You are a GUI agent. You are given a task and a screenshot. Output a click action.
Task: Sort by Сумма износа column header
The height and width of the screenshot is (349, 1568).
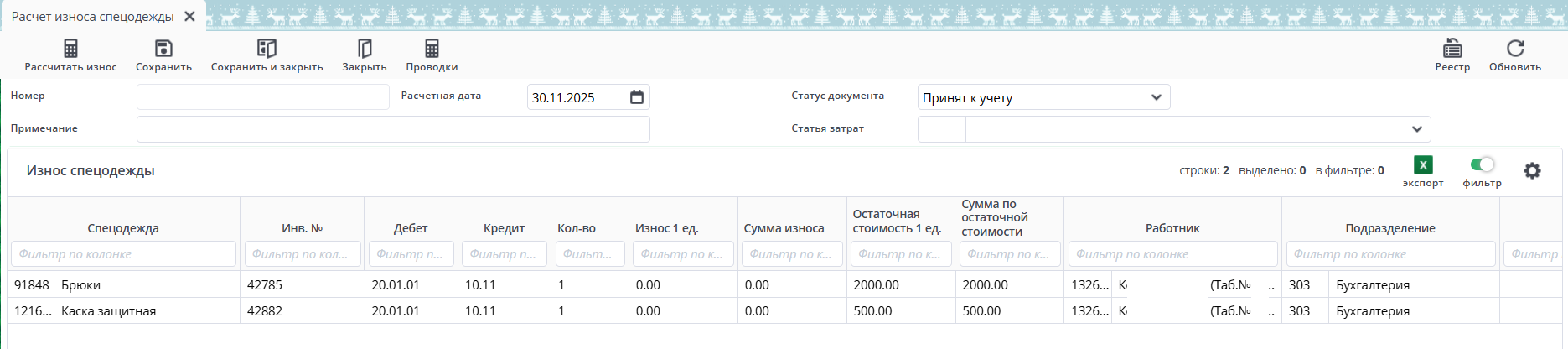pos(784,228)
